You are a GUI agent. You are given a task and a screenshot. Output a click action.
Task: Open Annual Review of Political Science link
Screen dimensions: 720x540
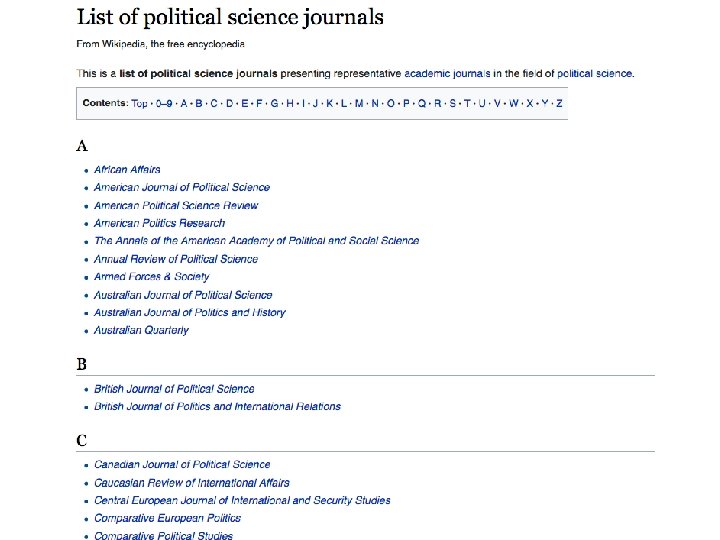tap(176, 259)
